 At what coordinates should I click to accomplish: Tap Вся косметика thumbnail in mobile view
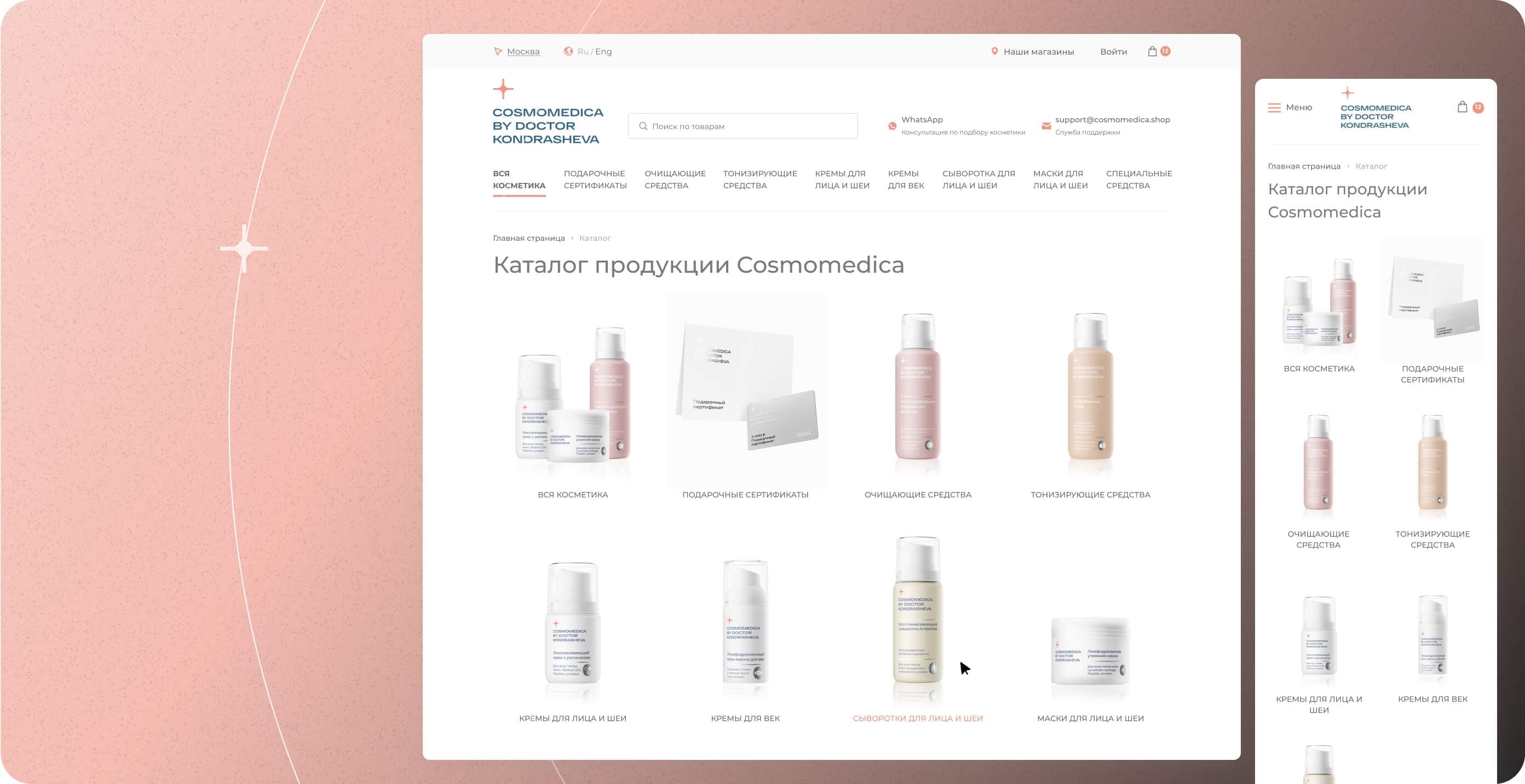click(x=1319, y=302)
